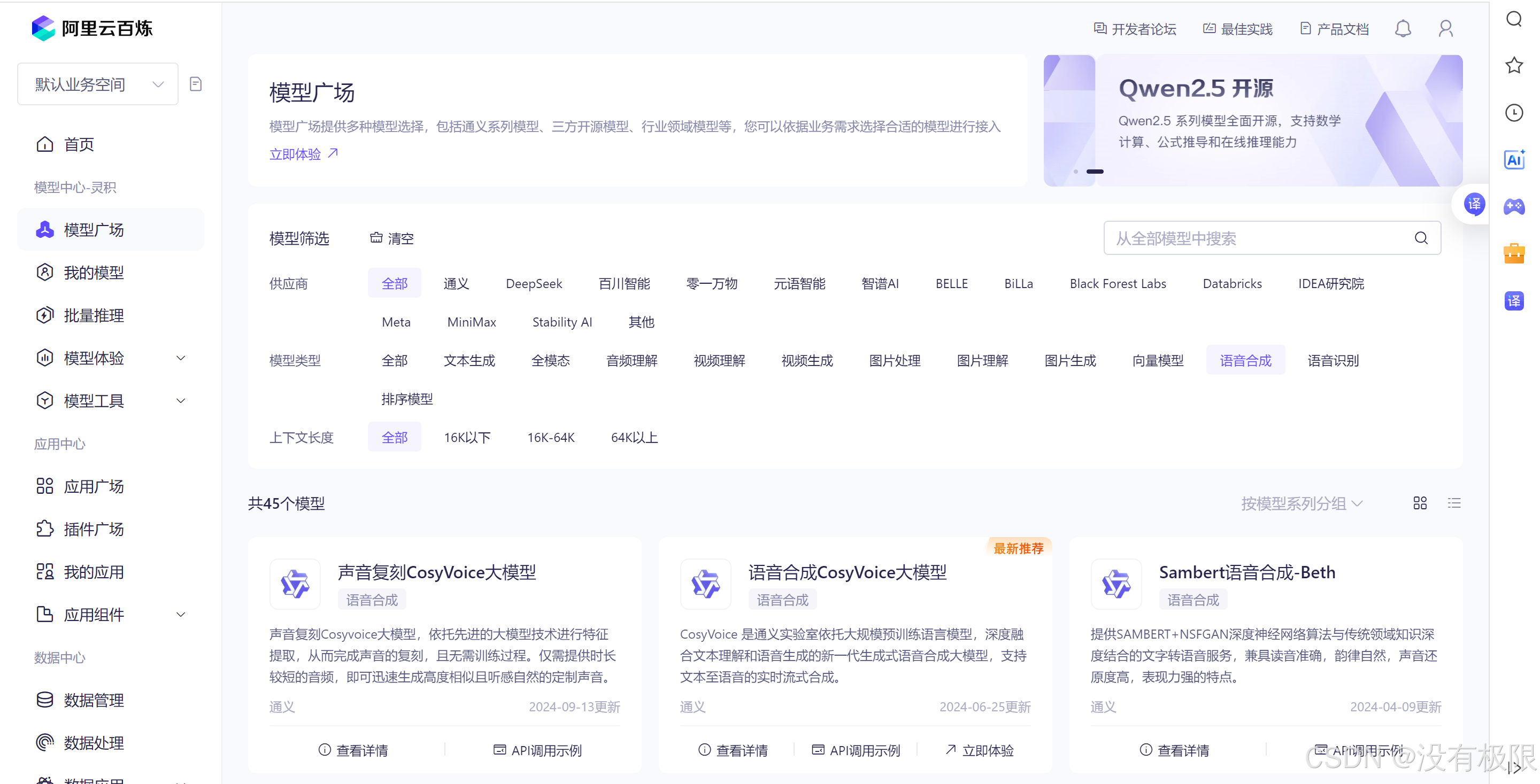The height and width of the screenshot is (784, 1540).
Task: Open the document icon beside workspace selector
Action: (x=196, y=84)
